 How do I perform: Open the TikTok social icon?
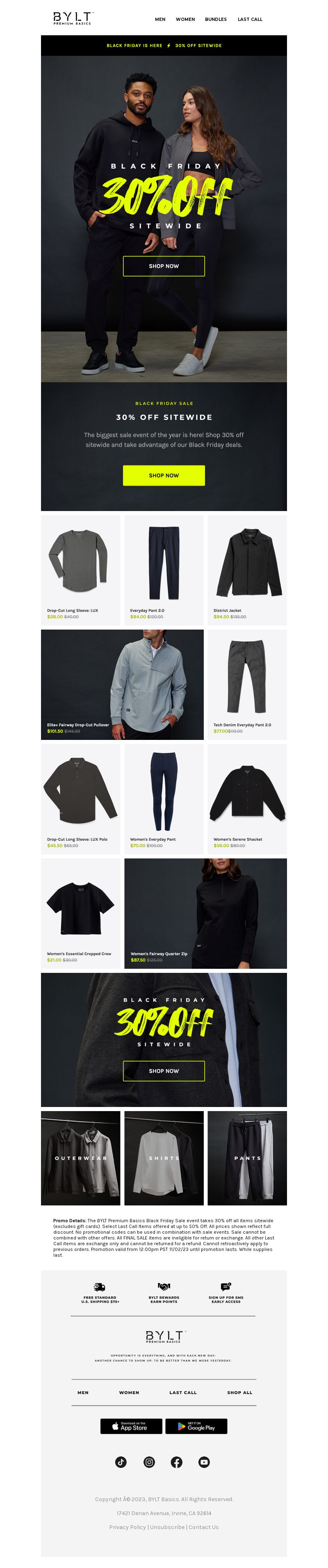[x=121, y=1462]
